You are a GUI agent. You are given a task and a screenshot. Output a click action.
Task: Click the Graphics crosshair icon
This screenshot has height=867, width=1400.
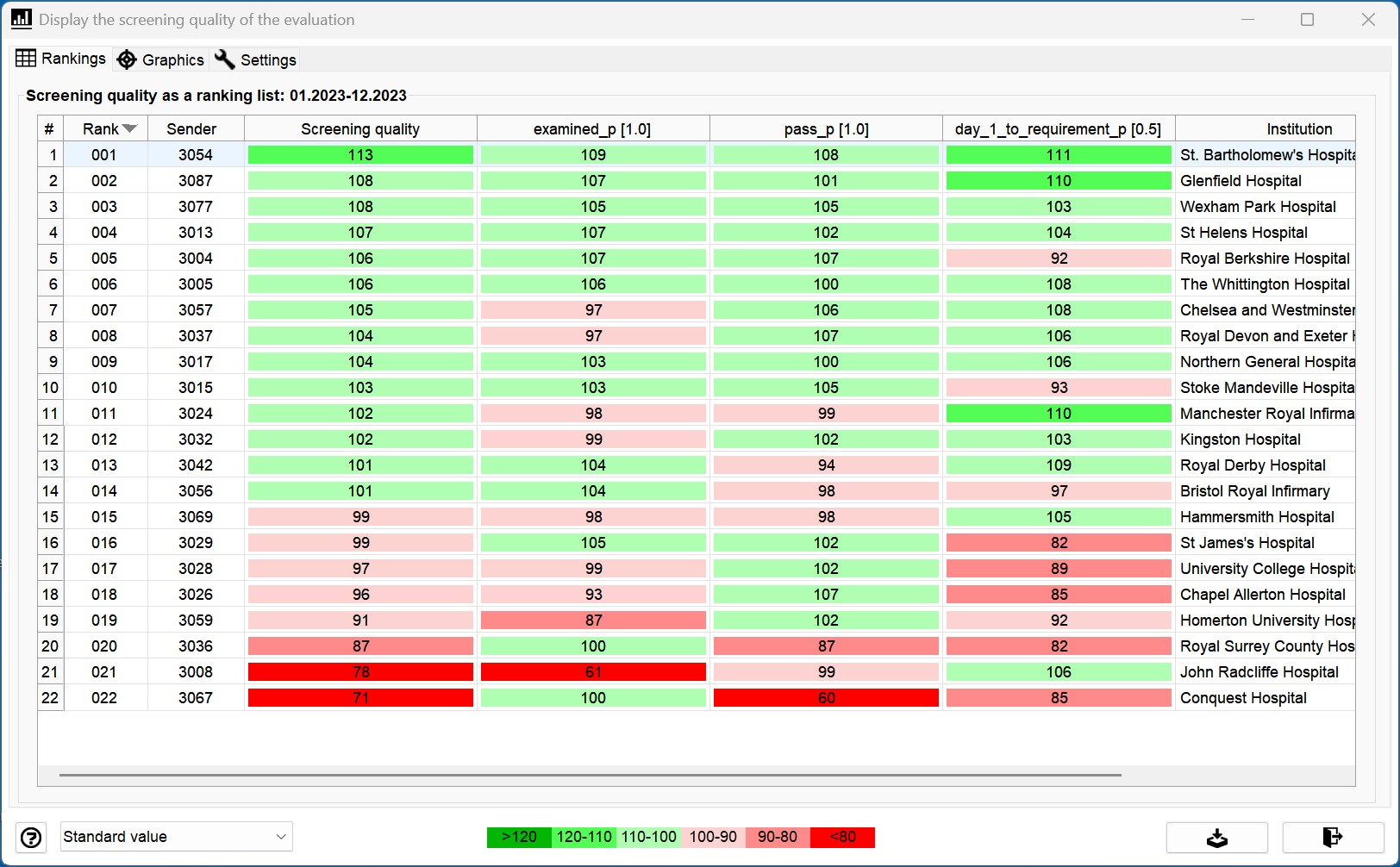(x=127, y=59)
